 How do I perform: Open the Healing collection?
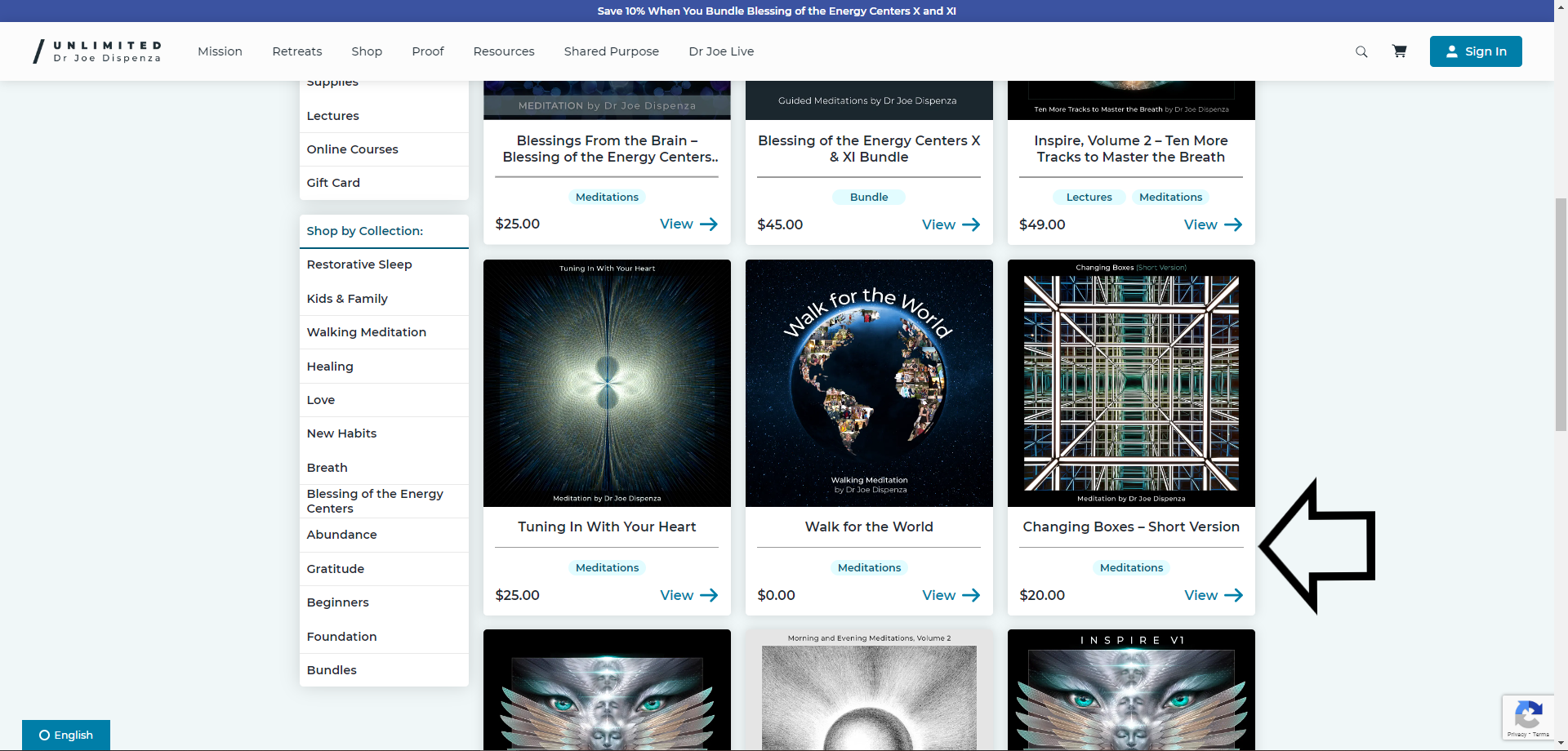tap(384, 367)
